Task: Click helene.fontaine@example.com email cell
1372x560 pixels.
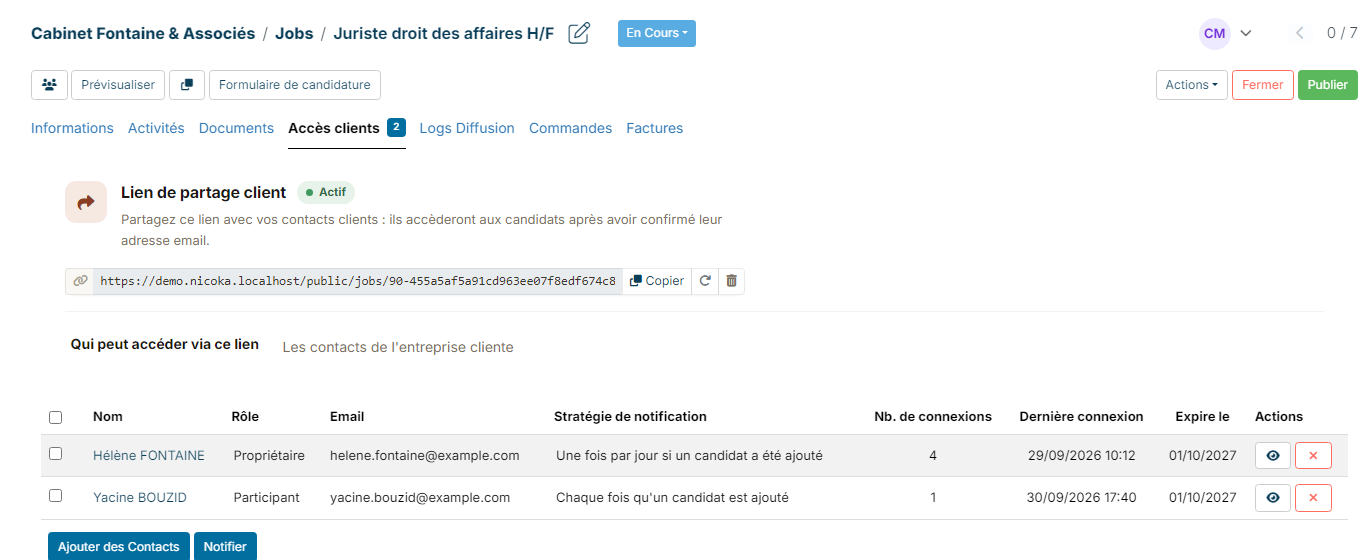Action: 425,456
